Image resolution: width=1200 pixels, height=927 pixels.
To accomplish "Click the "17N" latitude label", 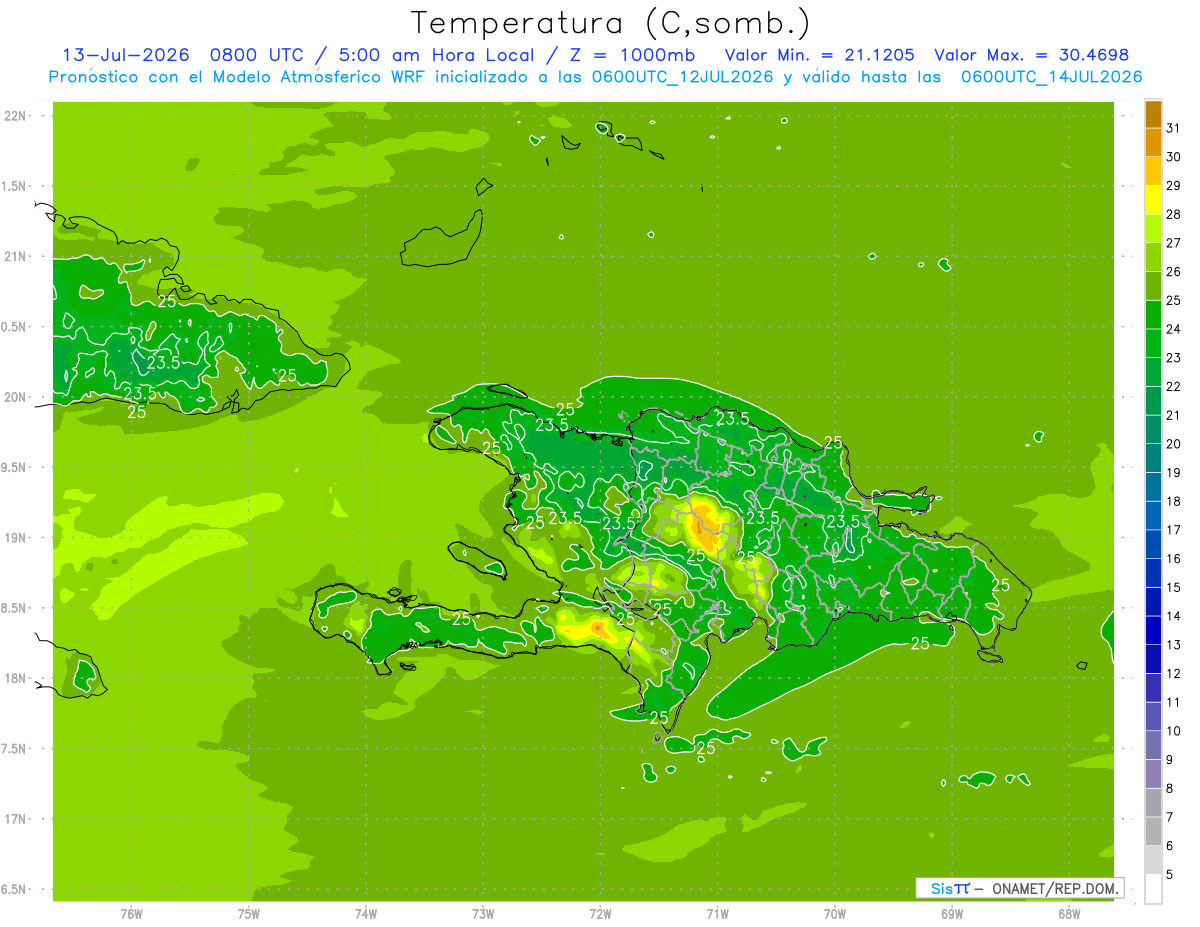I will [x=17, y=819].
